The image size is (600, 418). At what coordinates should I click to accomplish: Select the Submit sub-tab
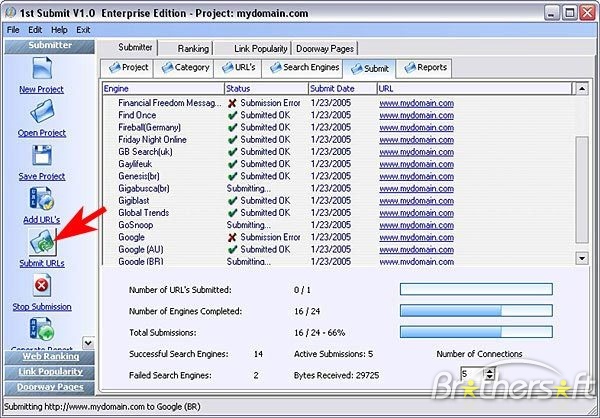[369, 69]
